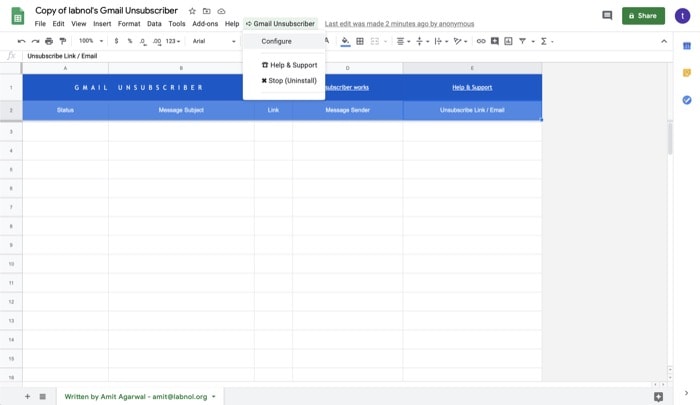This screenshot has width=700, height=405.
Task: Format as percent
Action: click(x=130, y=41)
